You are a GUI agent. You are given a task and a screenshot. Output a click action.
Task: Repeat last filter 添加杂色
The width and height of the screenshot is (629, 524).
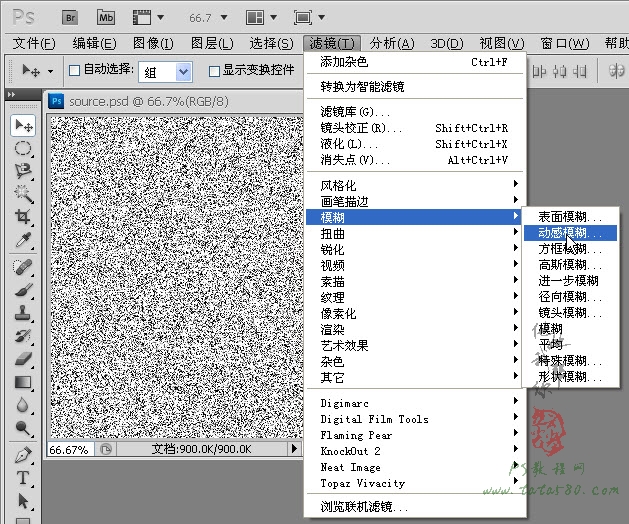click(416, 62)
